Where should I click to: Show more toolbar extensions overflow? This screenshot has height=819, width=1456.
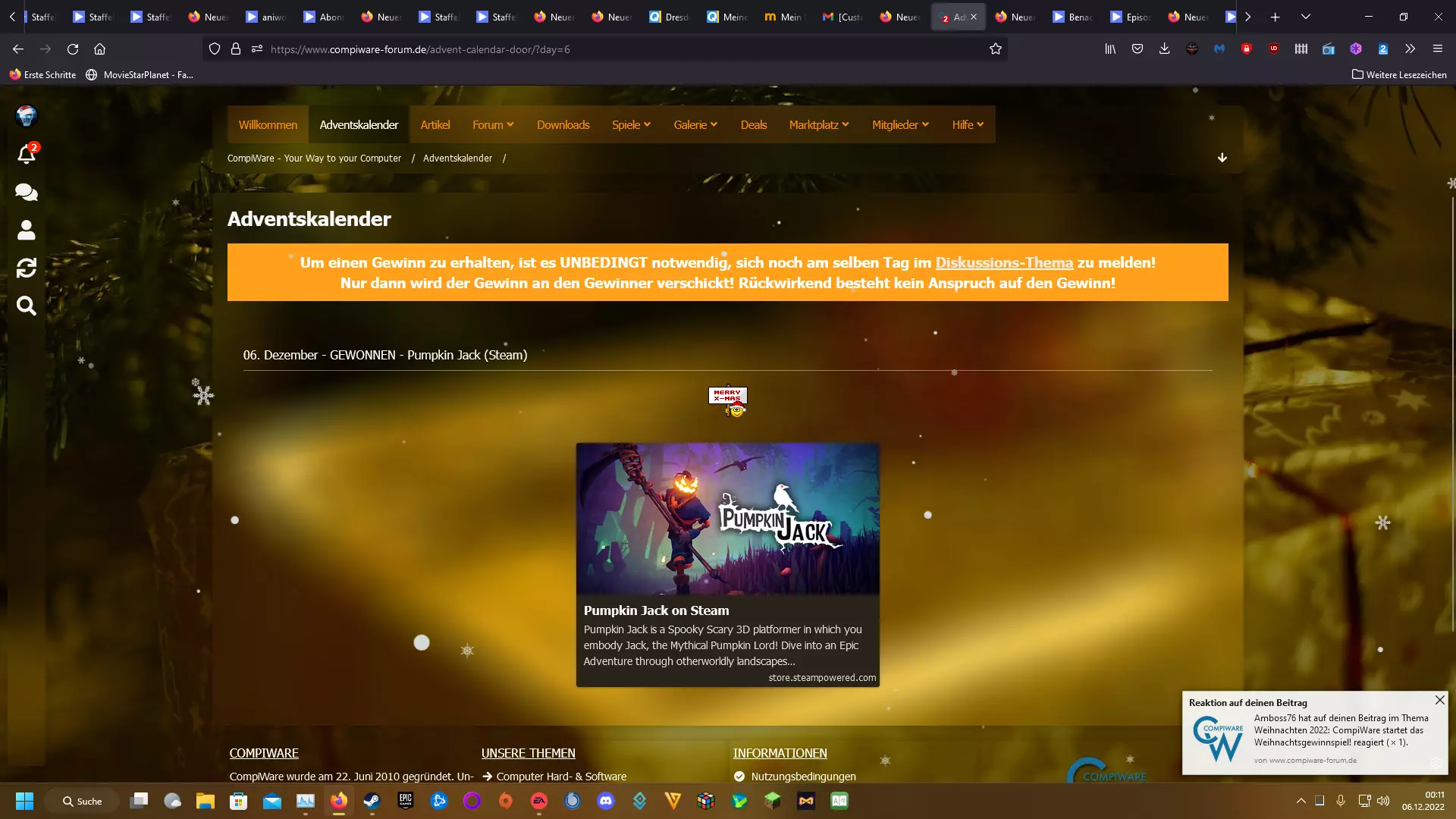(1410, 49)
